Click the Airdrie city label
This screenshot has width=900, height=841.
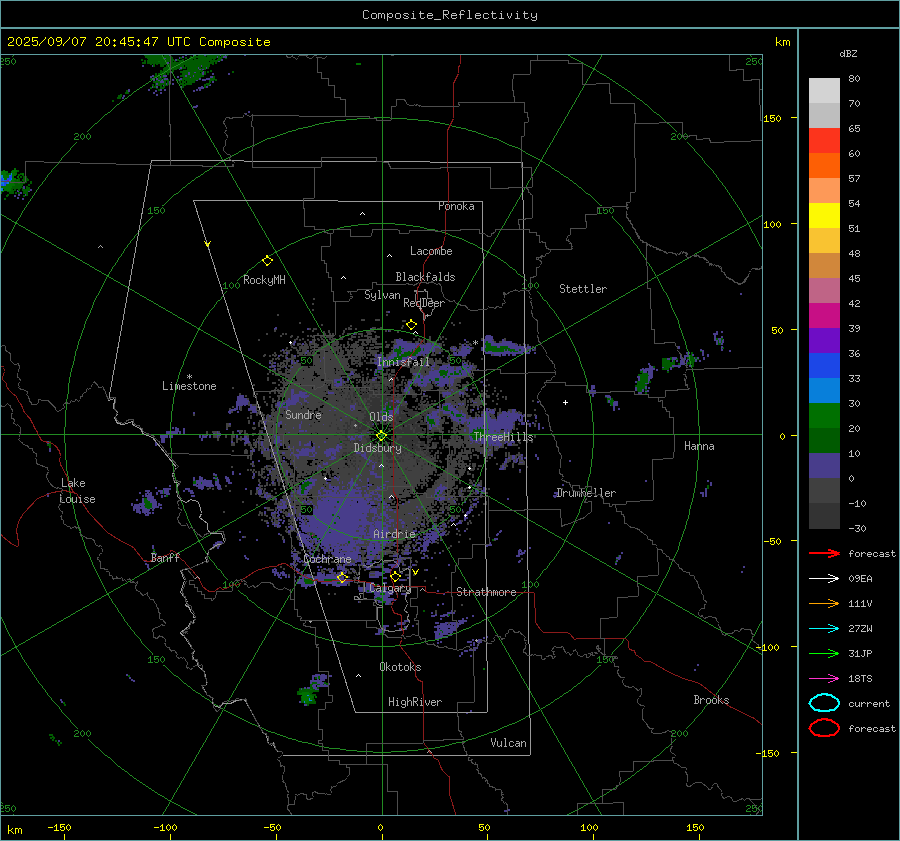[x=394, y=534]
